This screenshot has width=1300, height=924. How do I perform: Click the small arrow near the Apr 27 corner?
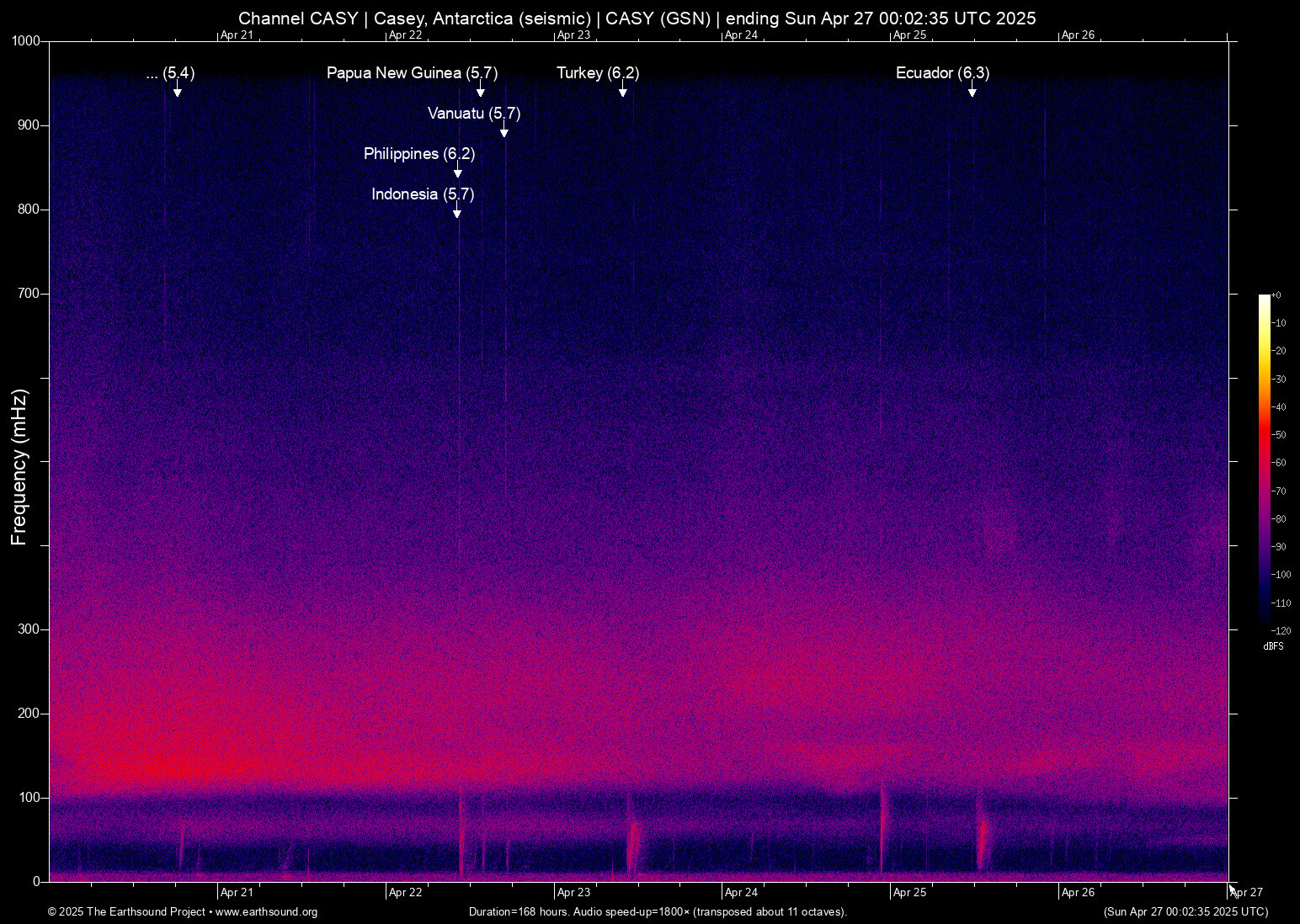(x=1232, y=888)
